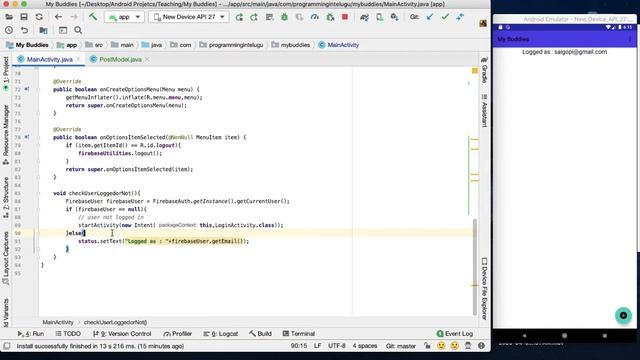640x360 pixels.
Task: Collapse onOptionsItemSelected method fold marker
Action: coord(38,138)
